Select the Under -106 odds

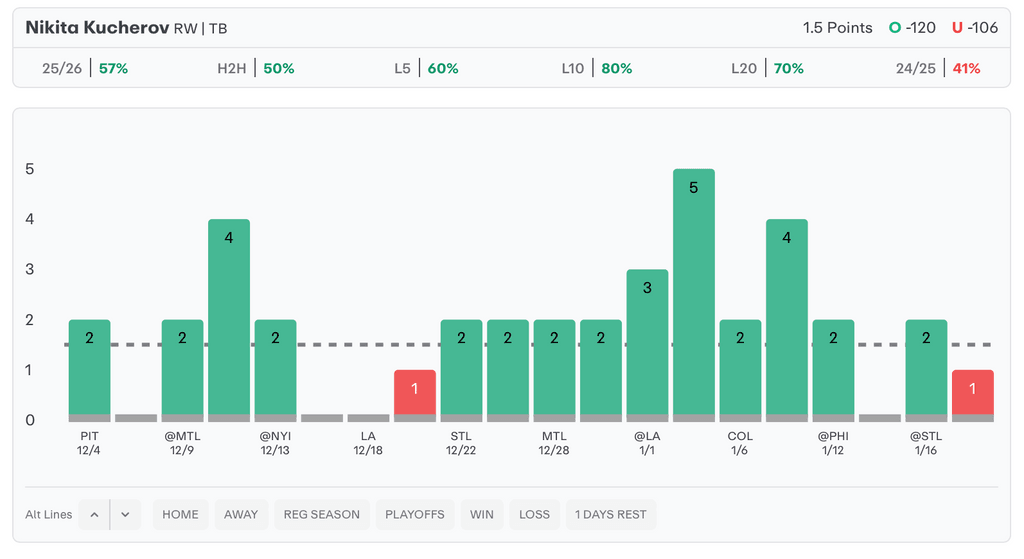(x=975, y=28)
